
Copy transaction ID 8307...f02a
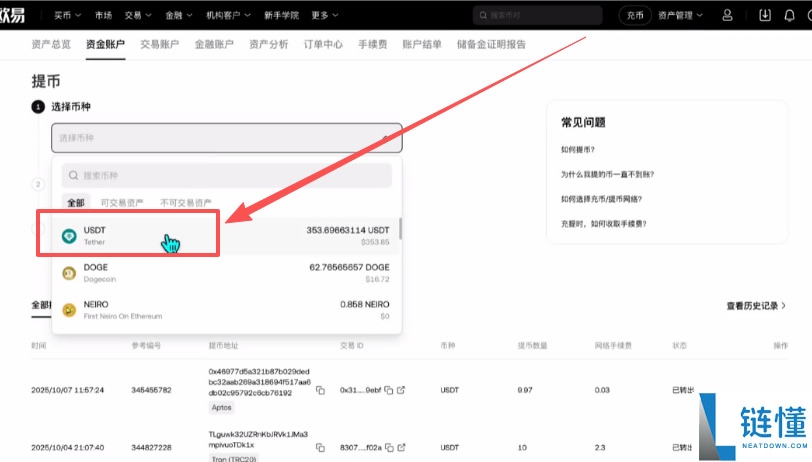389,447
